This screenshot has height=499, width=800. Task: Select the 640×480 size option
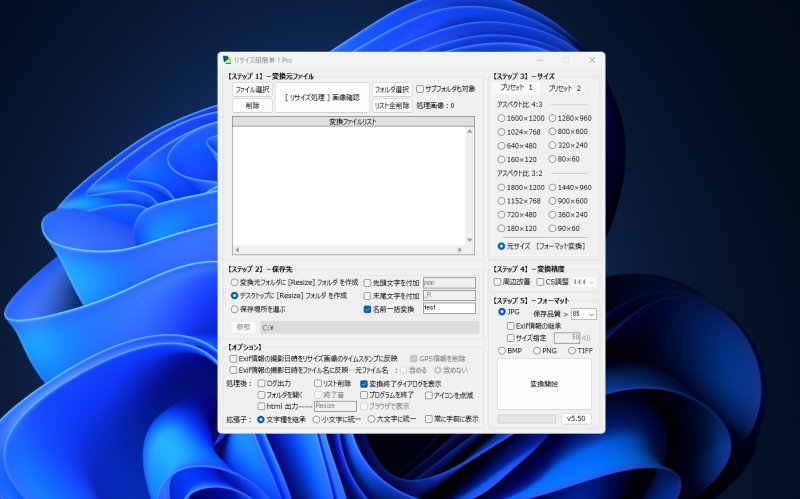tap(517, 146)
